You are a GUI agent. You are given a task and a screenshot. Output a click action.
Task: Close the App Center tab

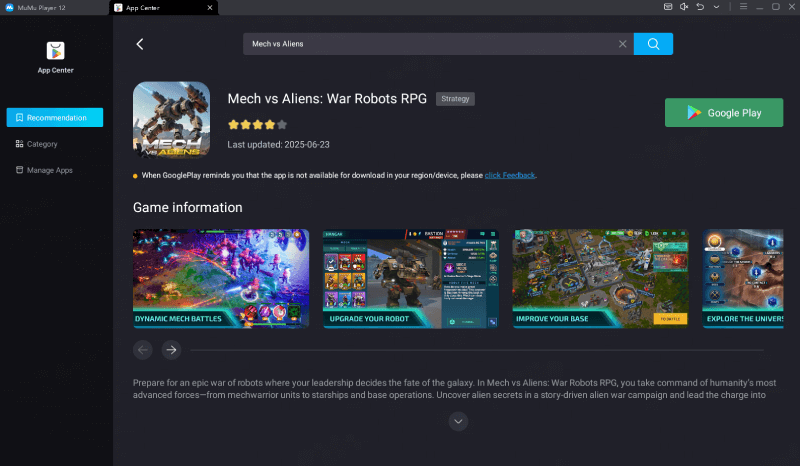tap(210, 8)
